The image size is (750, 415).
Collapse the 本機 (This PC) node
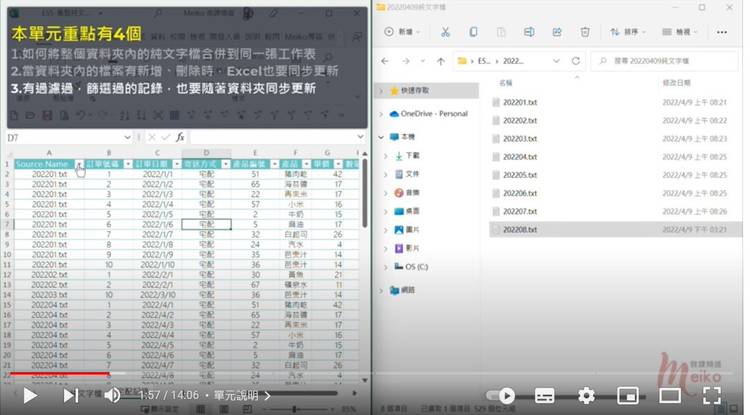point(381,137)
